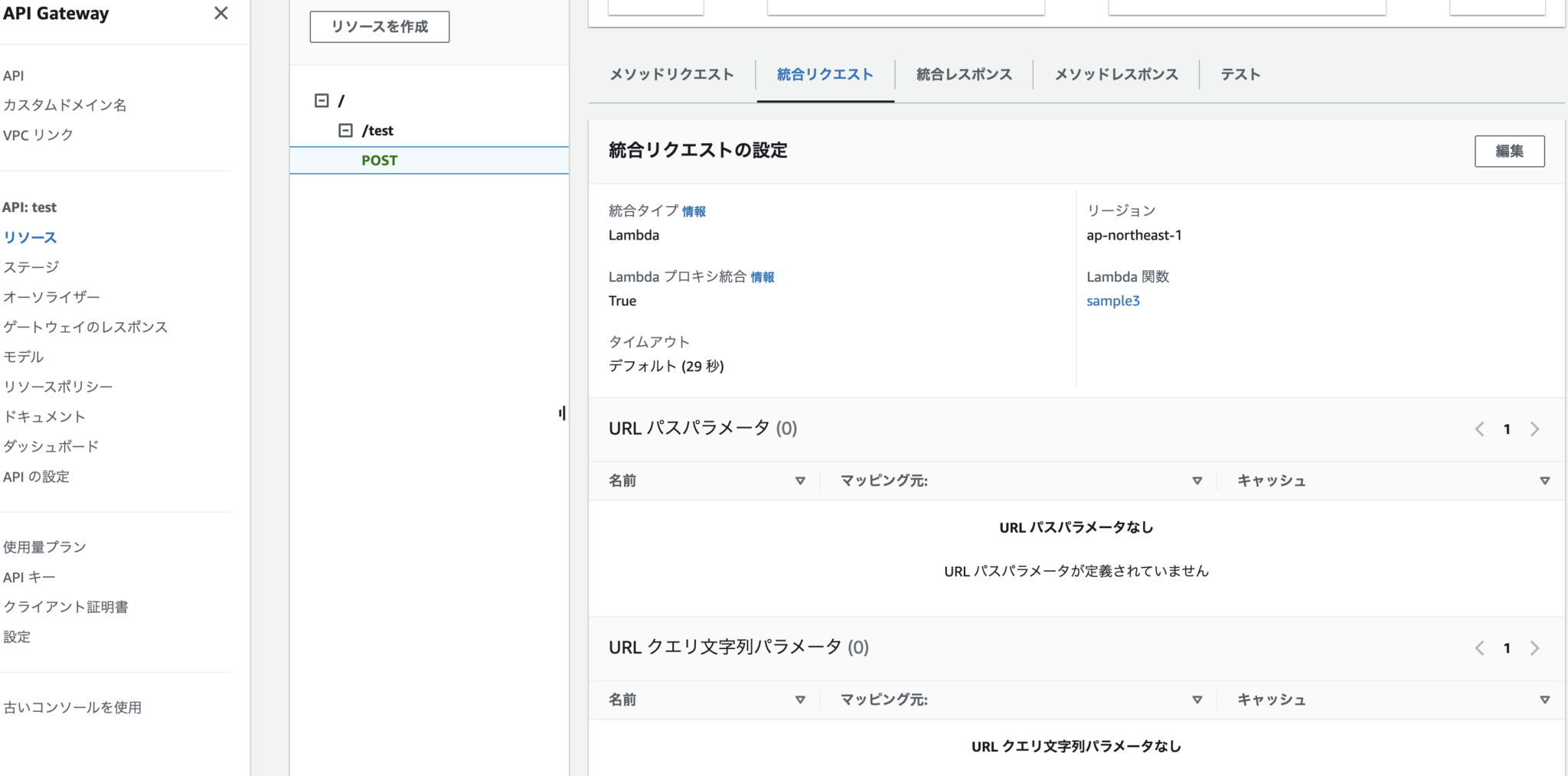
Task: Select the POST method in resource tree
Action: coord(380,161)
